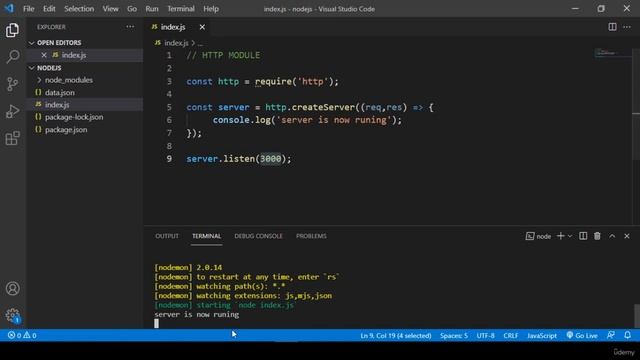Click the Ln 9, Col 19 cursor position
The image size is (640, 360).
[396, 336]
